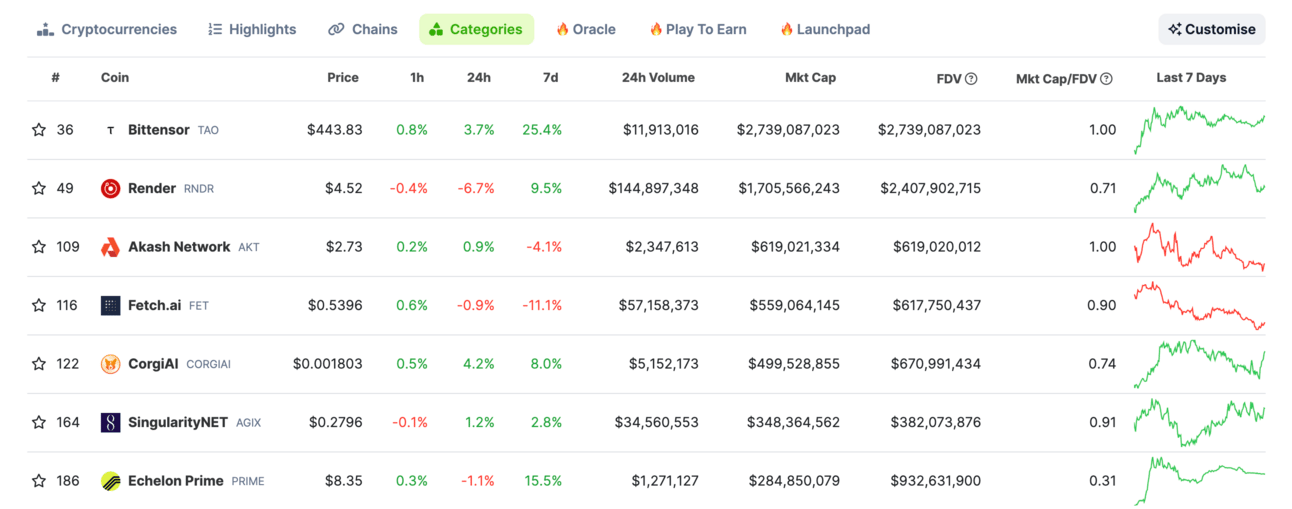Select the Chains tab

(x=363, y=29)
